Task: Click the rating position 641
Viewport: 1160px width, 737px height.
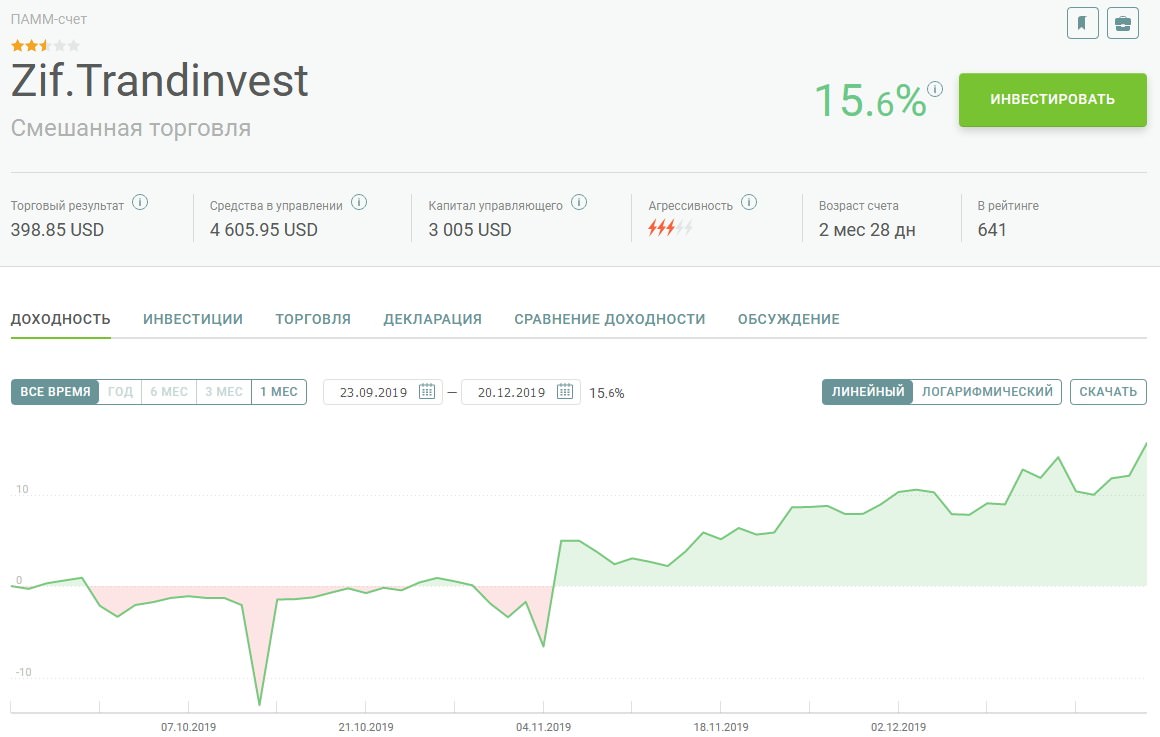Action: click(x=991, y=230)
